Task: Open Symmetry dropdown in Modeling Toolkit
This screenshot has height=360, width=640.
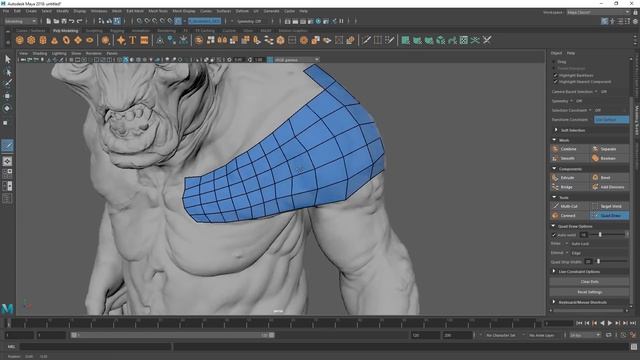Action: 571,101
